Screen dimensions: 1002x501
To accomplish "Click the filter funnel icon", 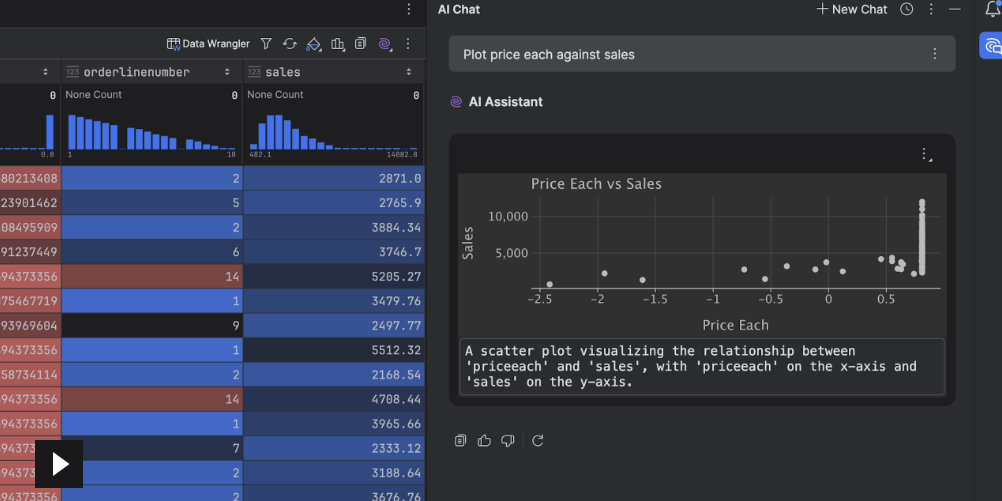I will 266,44.
